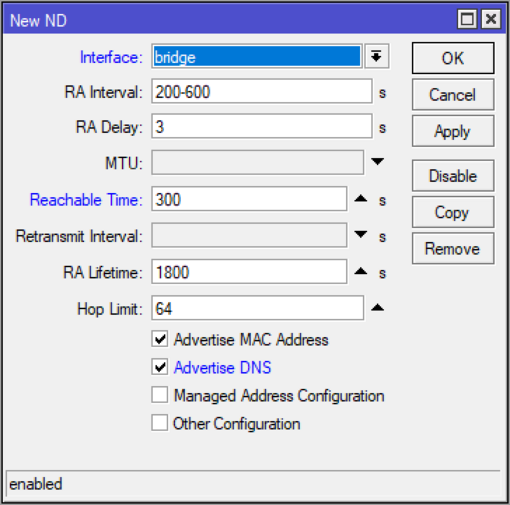This screenshot has width=510, height=505.
Task: Open the Interface dropdown arrow
Action: (377, 56)
